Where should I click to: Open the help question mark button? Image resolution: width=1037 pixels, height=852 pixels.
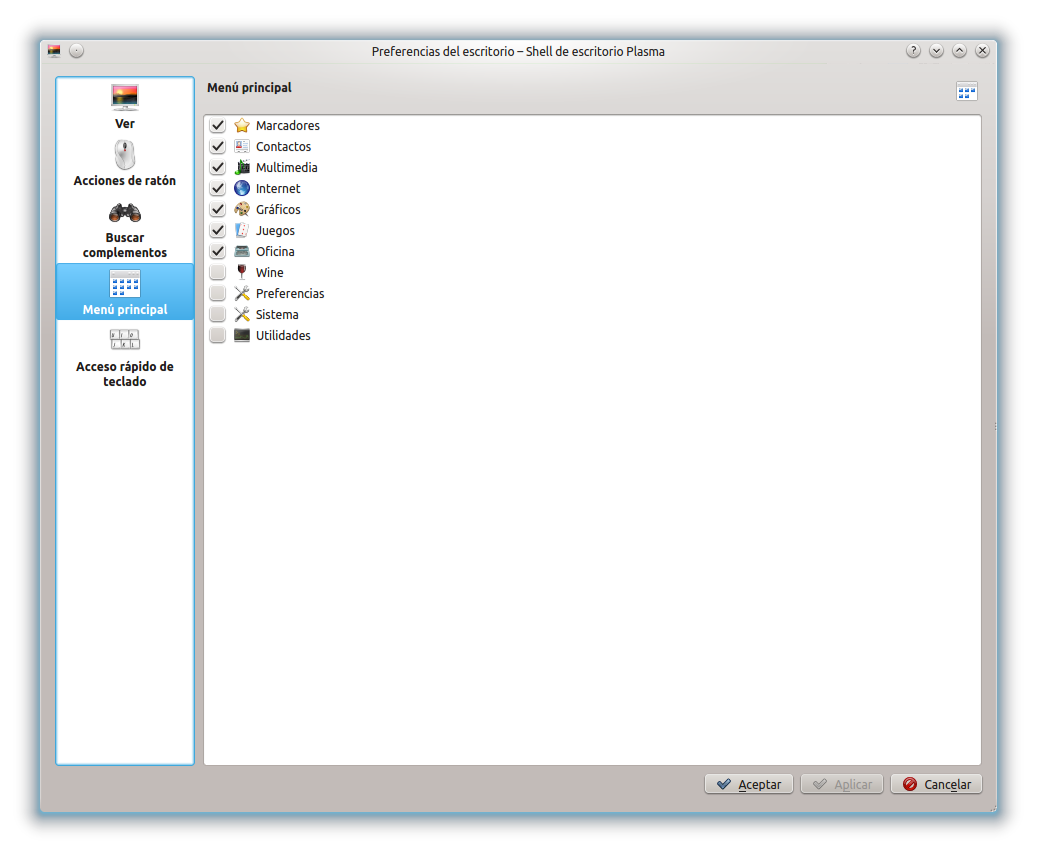pyautogui.click(x=913, y=51)
